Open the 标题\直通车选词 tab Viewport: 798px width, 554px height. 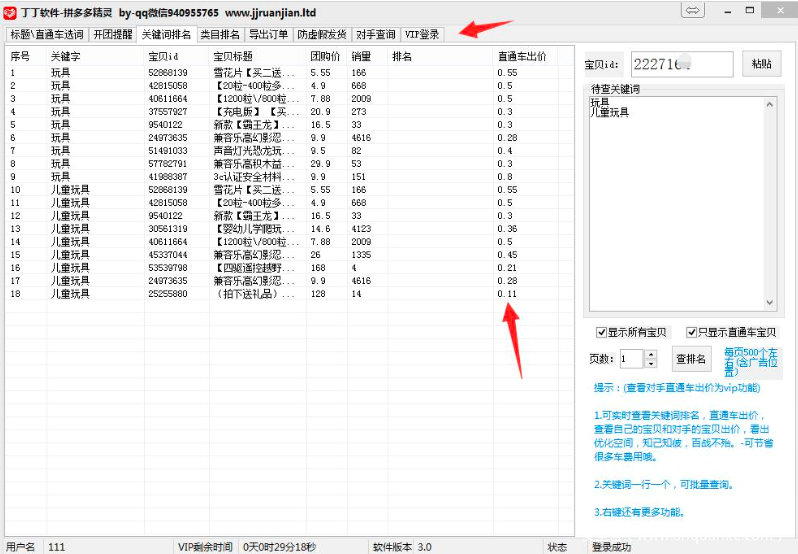[47, 34]
